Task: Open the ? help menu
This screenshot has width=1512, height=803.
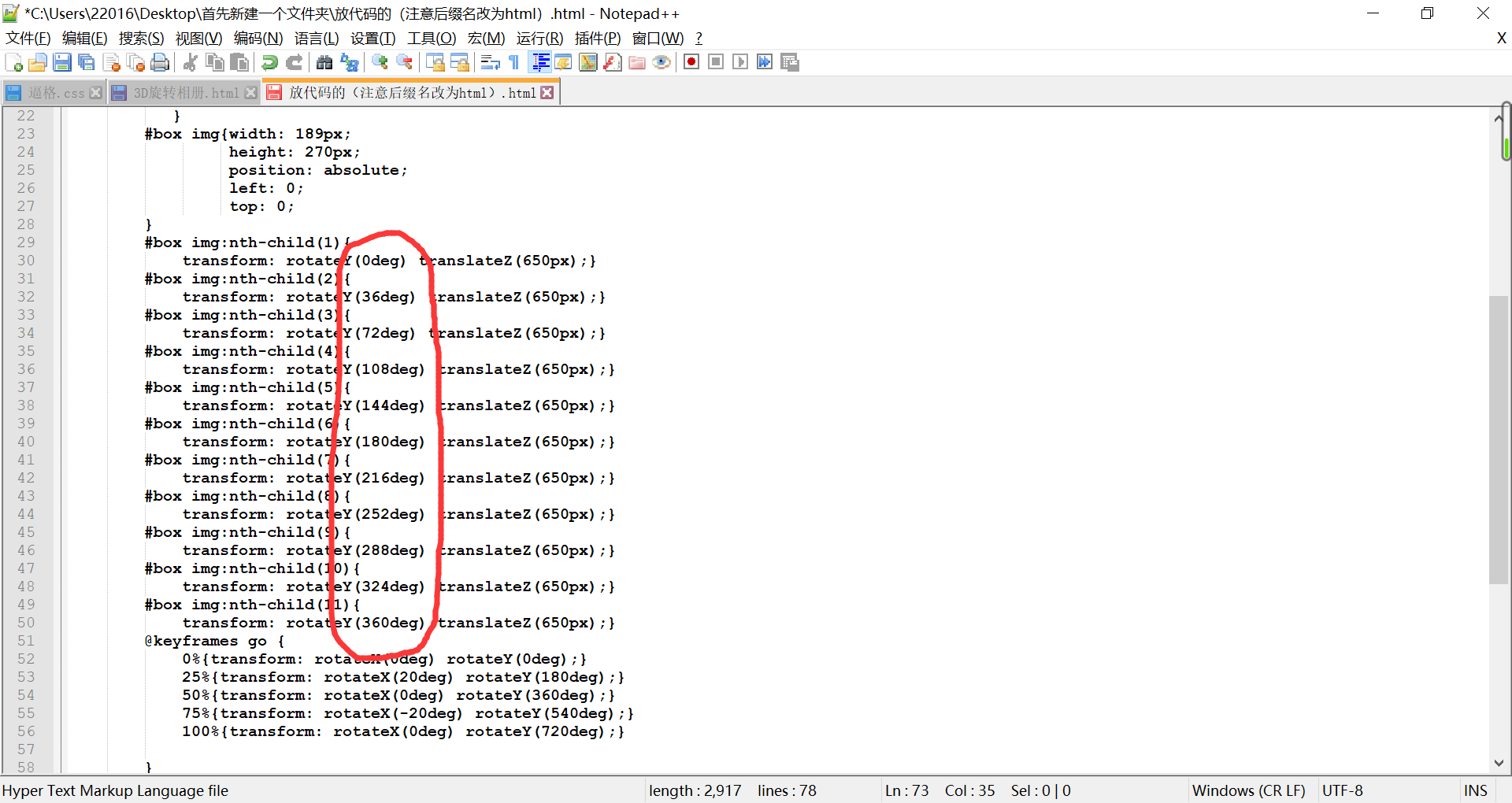Action: pos(699,38)
